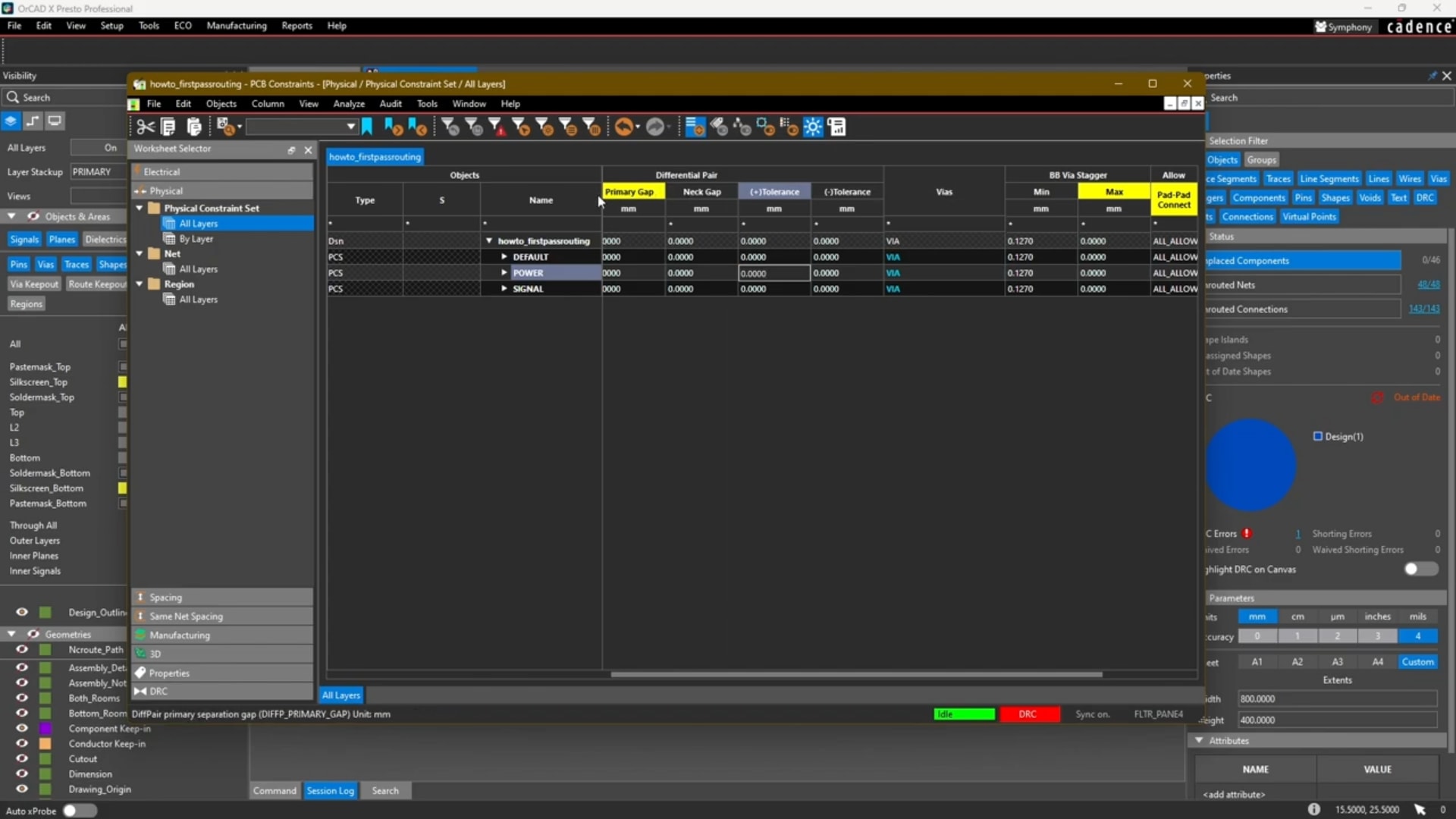Select the inches units button
The height and width of the screenshot is (819, 1456).
point(1377,617)
